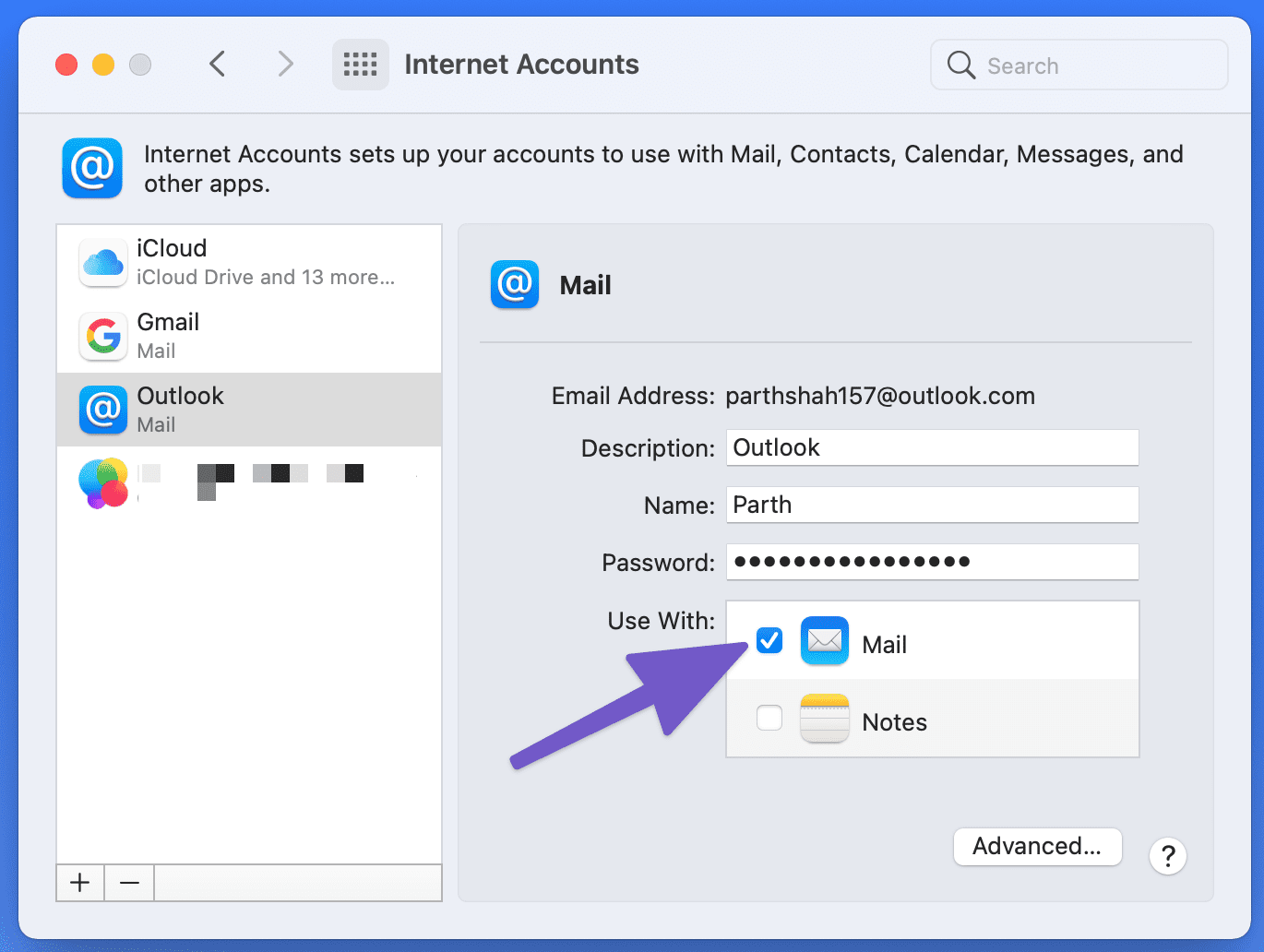
Task: Click the Notes app icon
Action: point(825,719)
